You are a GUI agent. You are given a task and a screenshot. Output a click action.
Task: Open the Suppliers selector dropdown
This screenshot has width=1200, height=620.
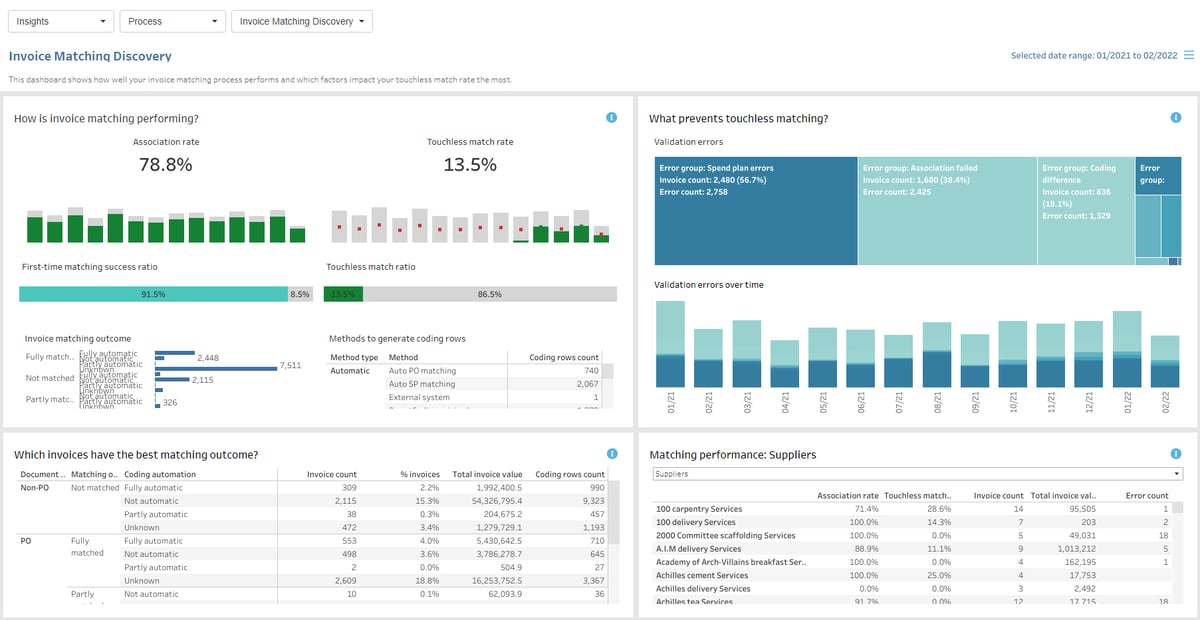tap(916, 474)
